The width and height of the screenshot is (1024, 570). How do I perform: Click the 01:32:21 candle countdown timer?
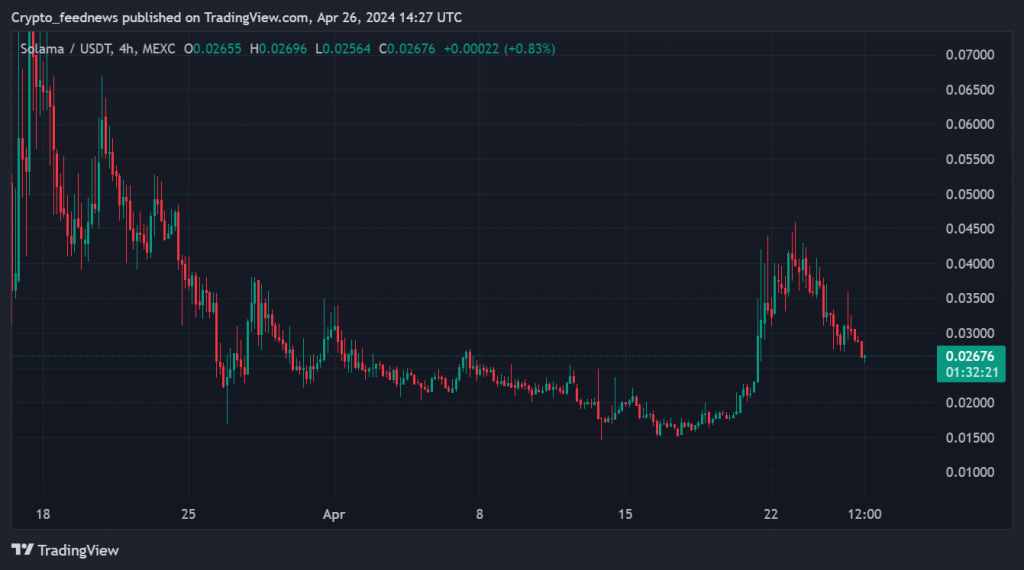tap(970, 372)
